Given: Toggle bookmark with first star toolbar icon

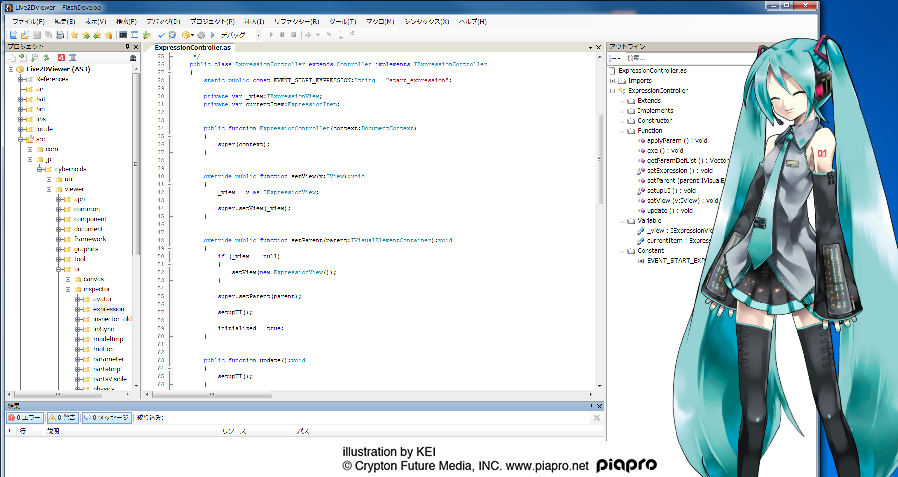Looking at the screenshot, I should pos(74,35).
